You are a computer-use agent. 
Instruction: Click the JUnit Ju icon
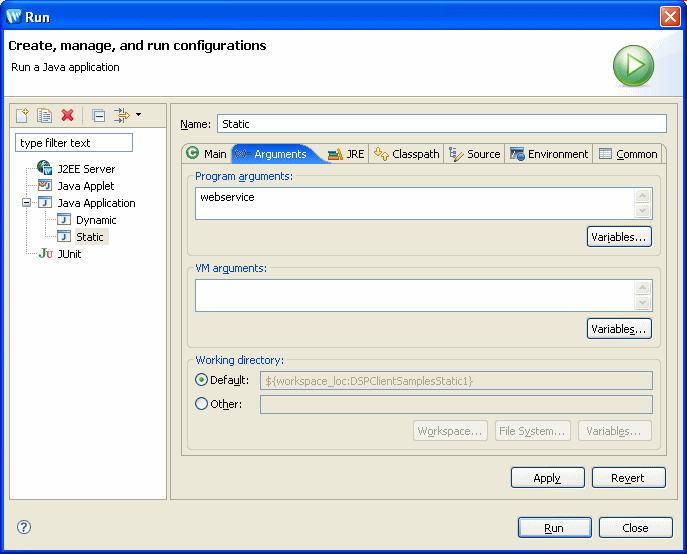[x=46, y=253]
